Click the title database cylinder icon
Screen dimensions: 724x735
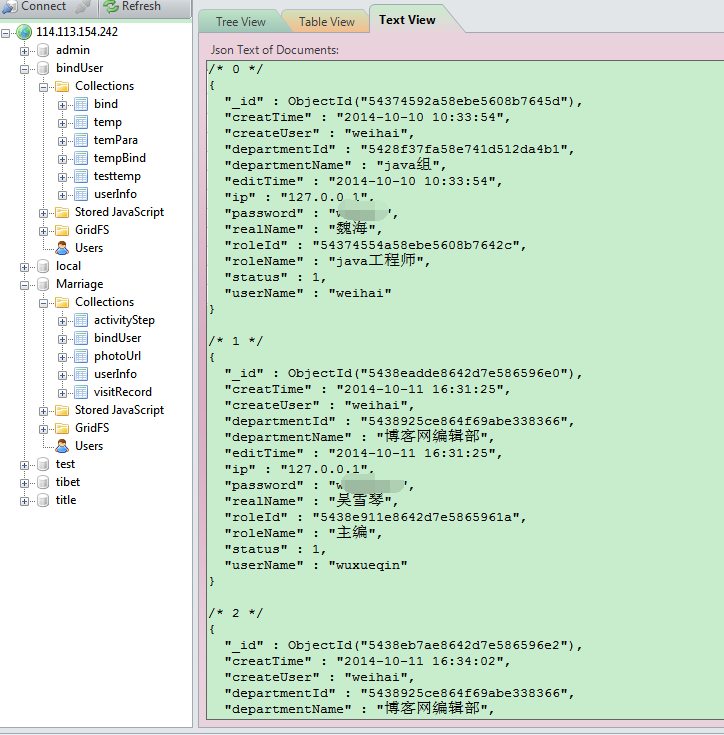click(x=43, y=500)
